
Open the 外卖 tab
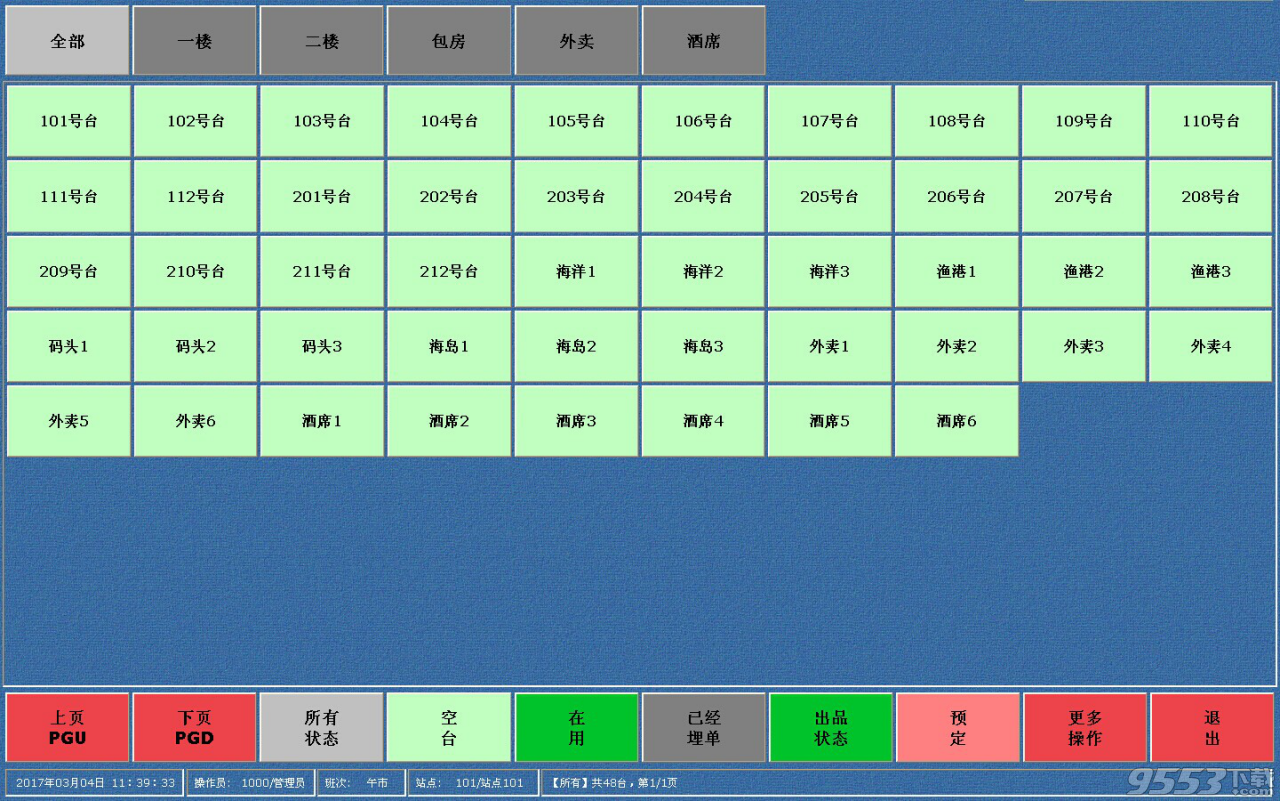click(x=577, y=41)
